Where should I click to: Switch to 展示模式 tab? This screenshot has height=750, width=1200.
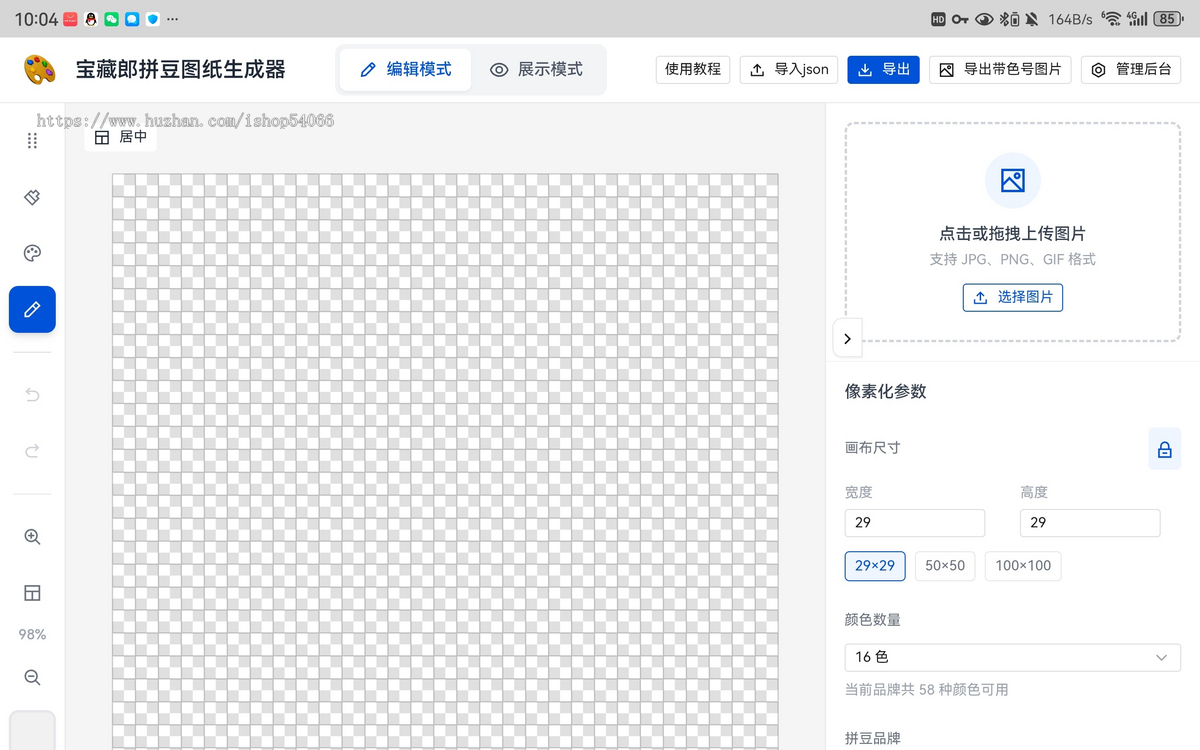click(x=537, y=70)
